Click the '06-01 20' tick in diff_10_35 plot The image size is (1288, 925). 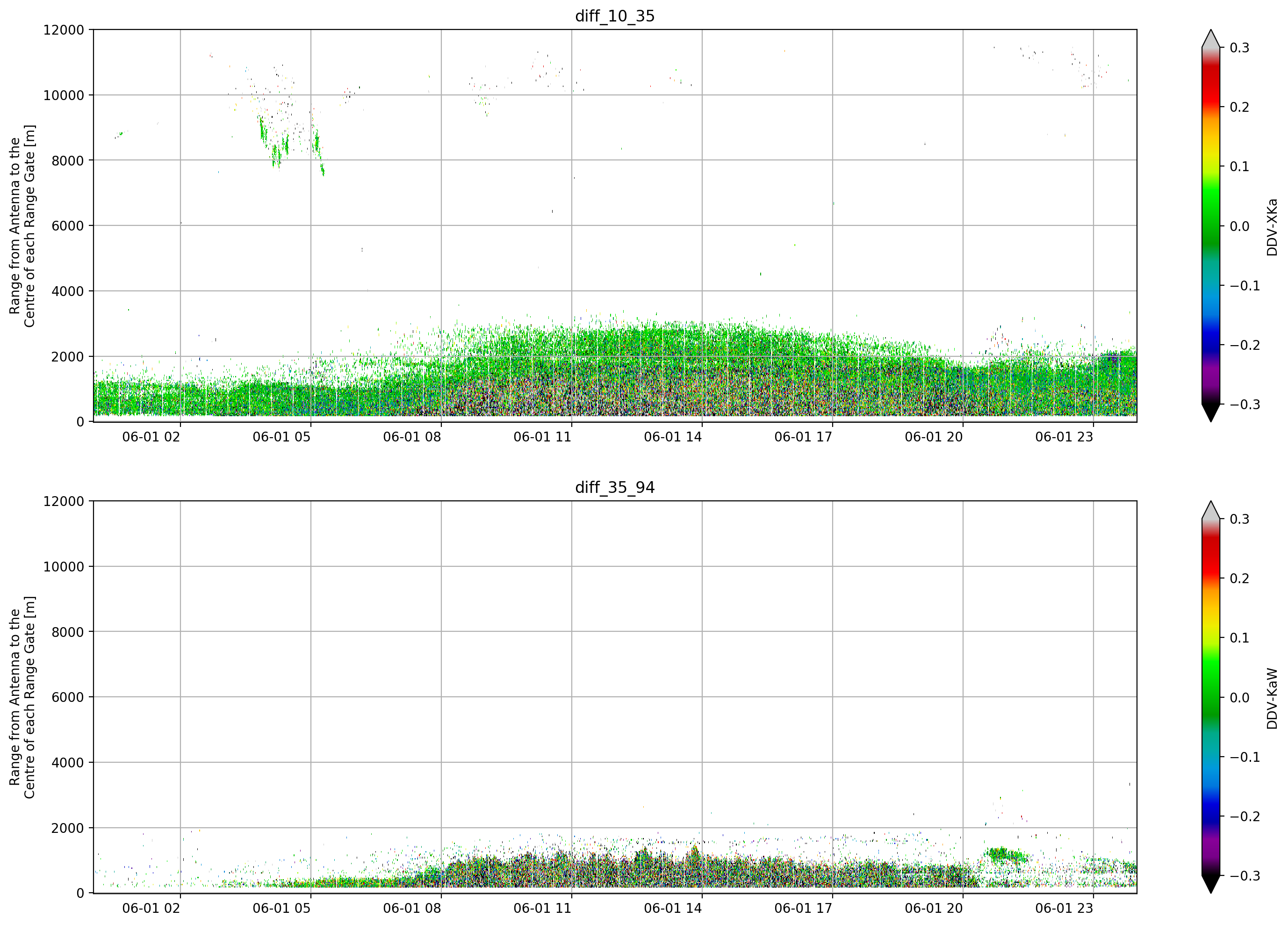tap(934, 437)
